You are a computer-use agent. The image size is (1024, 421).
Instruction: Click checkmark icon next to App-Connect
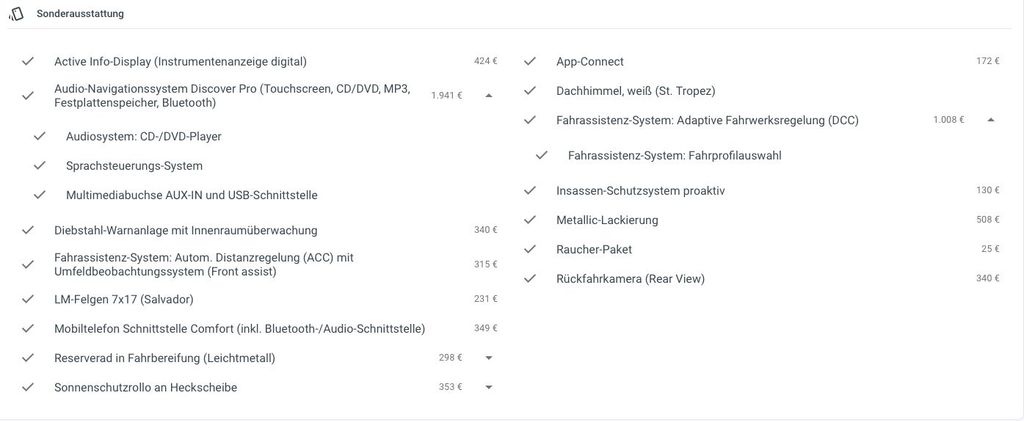pos(530,61)
